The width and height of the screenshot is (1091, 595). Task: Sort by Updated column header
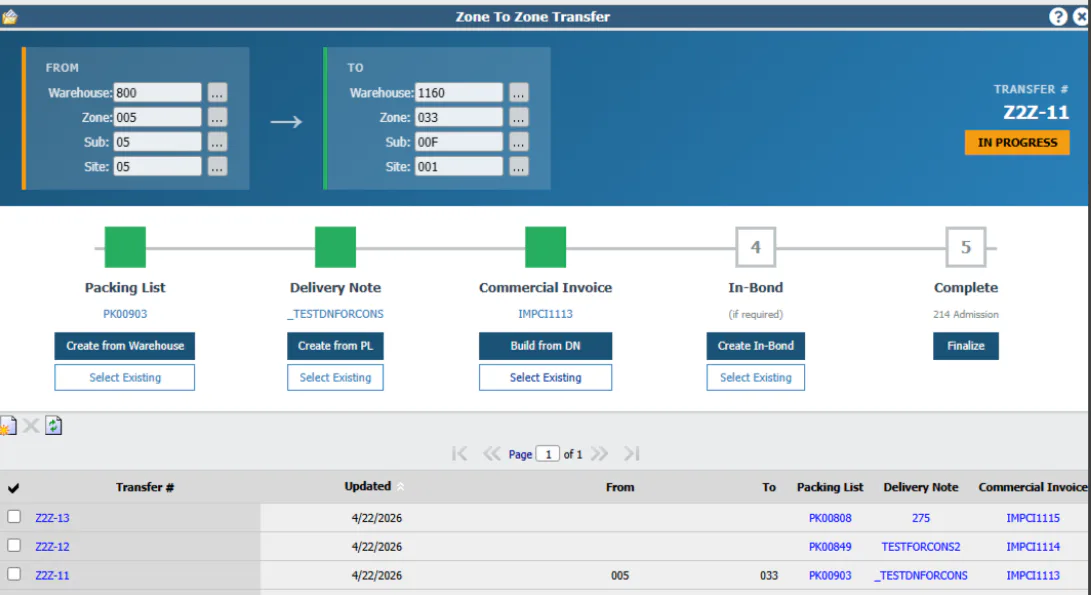(x=368, y=486)
